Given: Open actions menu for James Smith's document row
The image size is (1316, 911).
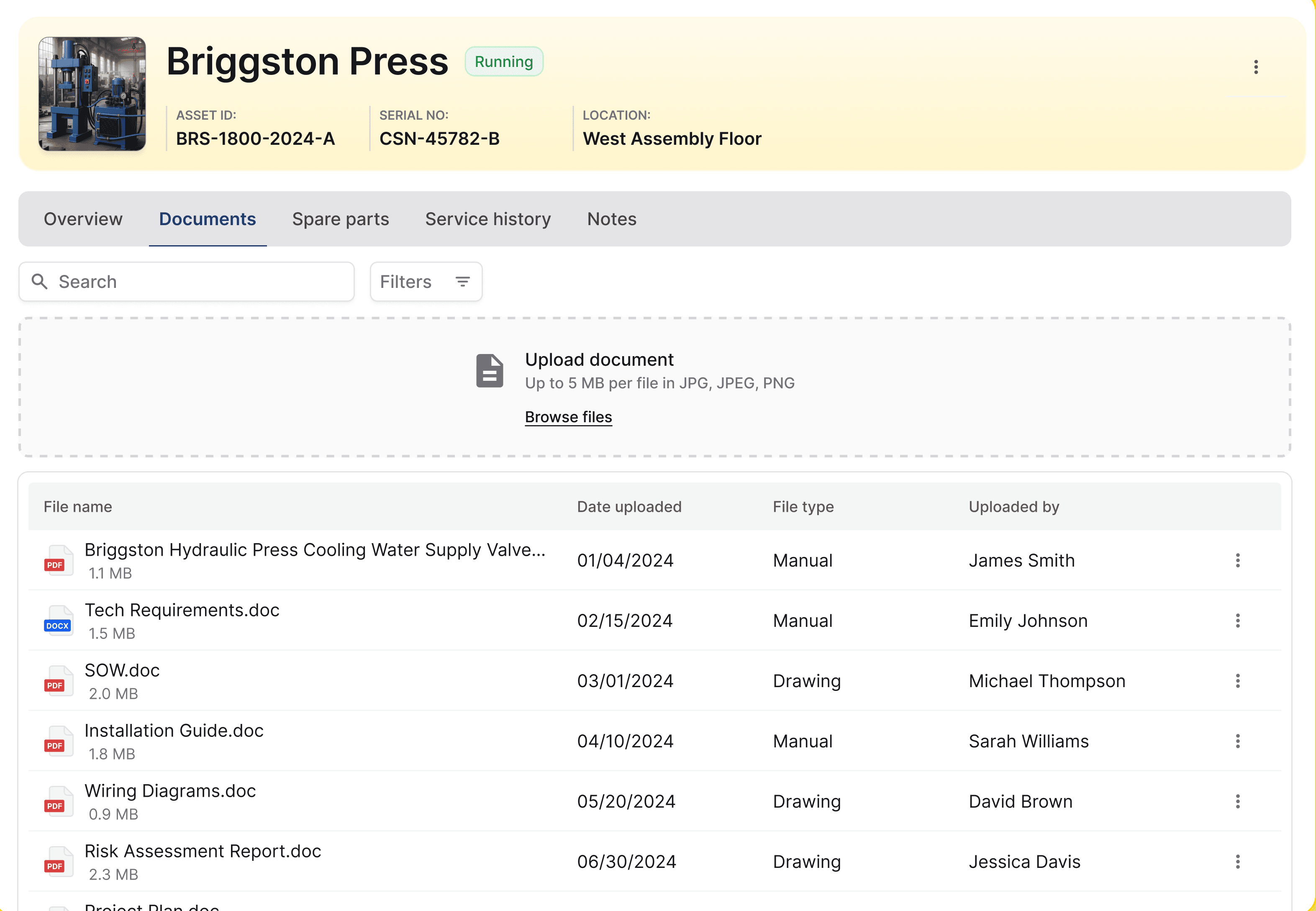Looking at the screenshot, I should [x=1237, y=560].
